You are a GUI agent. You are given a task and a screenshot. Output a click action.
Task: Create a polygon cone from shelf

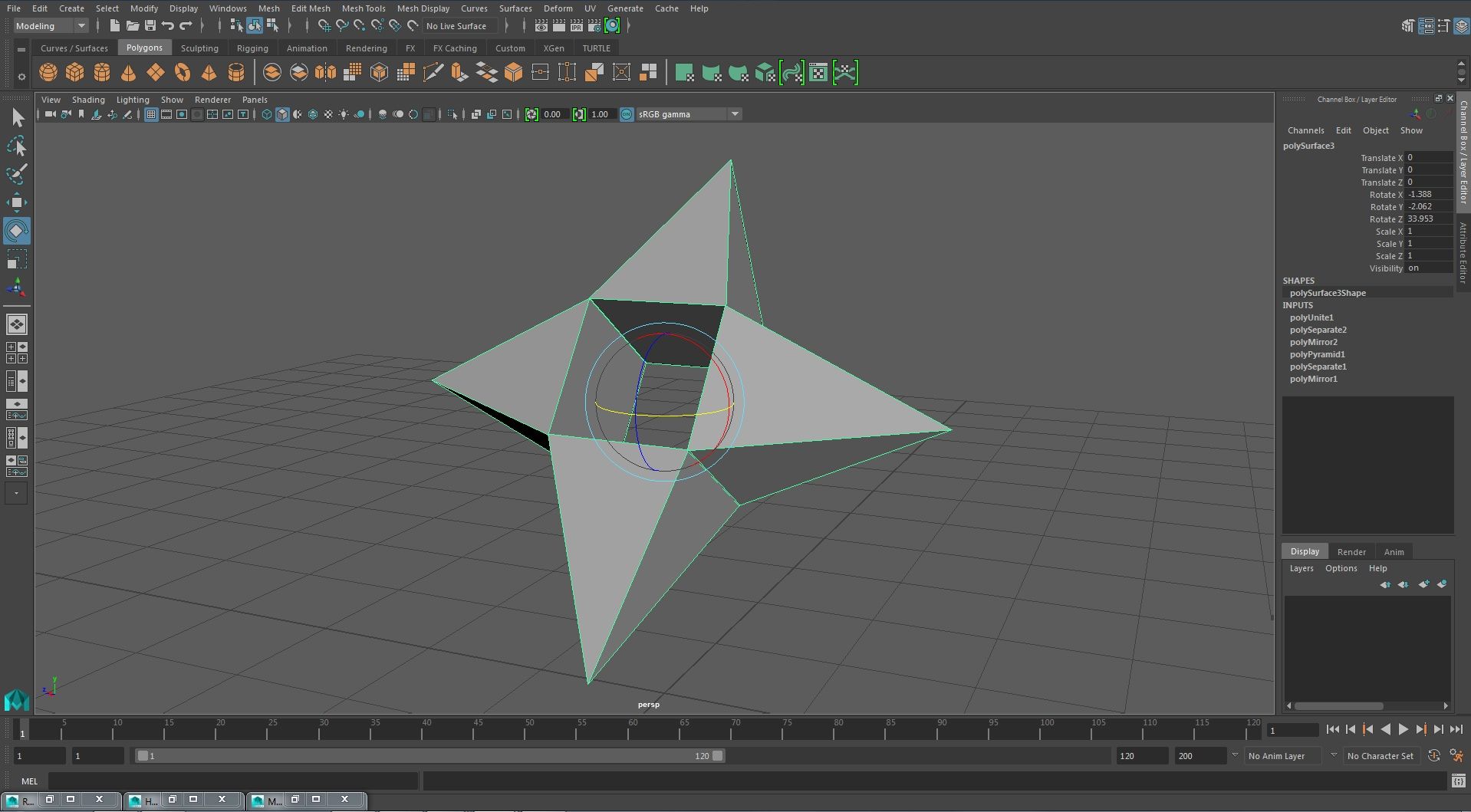(x=129, y=73)
